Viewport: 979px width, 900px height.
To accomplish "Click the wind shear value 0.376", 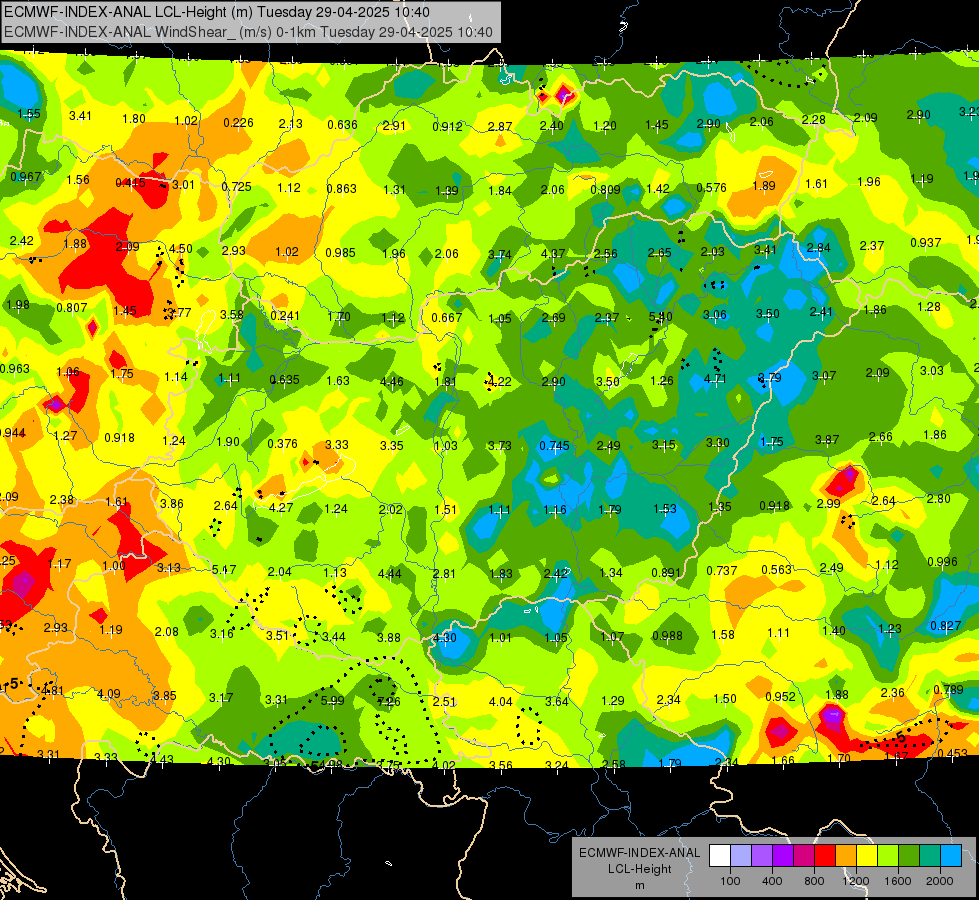I will click(x=282, y=443).
